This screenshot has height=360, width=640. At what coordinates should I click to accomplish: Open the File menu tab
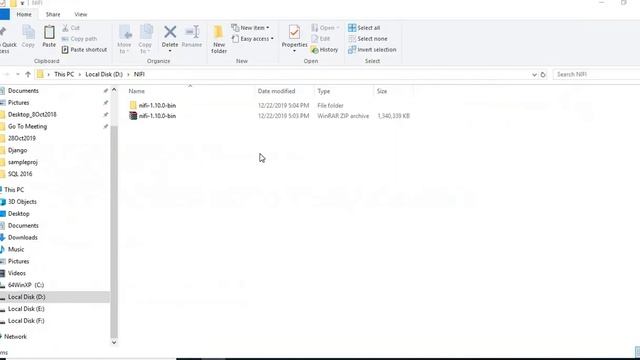point(4,14)
